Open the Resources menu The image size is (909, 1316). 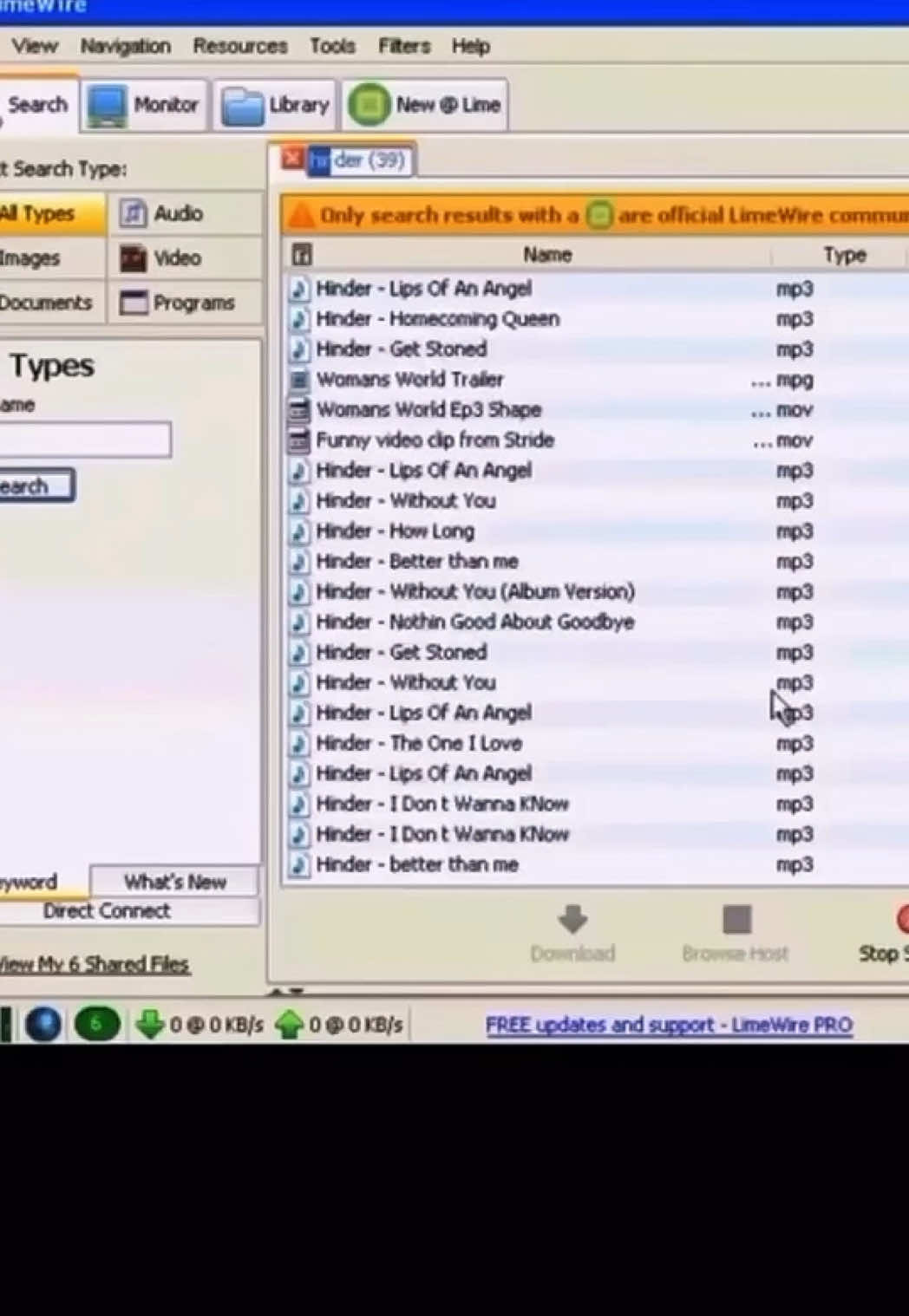(x=240, y=46)
